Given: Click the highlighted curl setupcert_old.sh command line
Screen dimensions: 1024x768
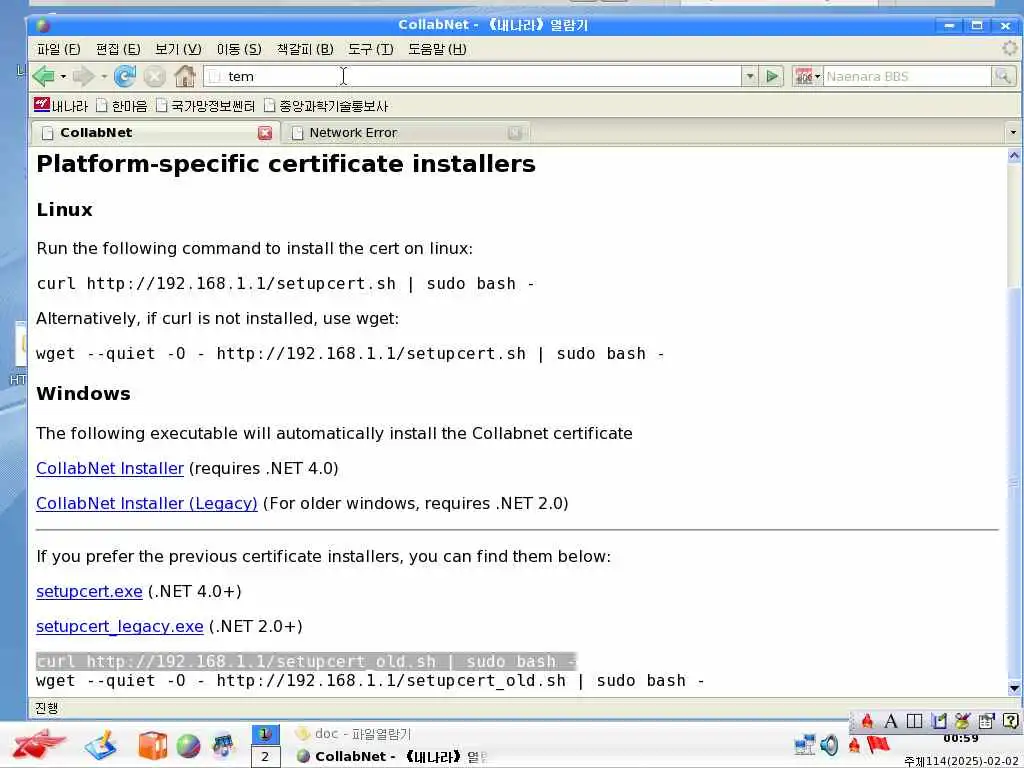Looking at the screenshot, I should [306, 661].
